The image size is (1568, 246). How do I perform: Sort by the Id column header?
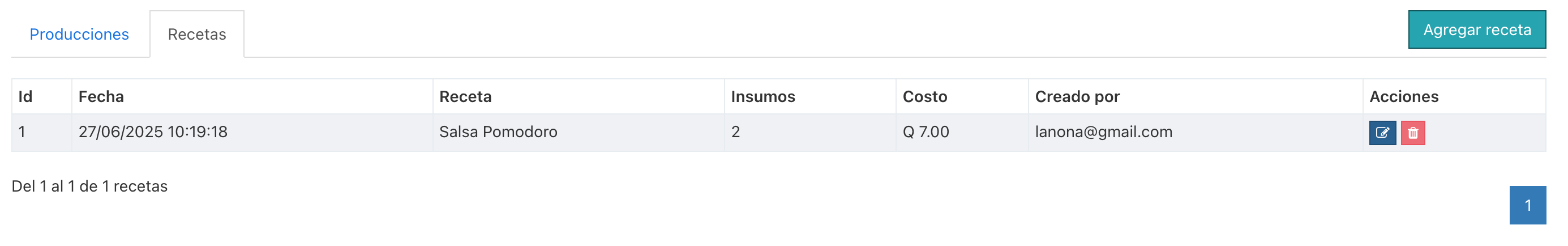click(x=41, y=96)
